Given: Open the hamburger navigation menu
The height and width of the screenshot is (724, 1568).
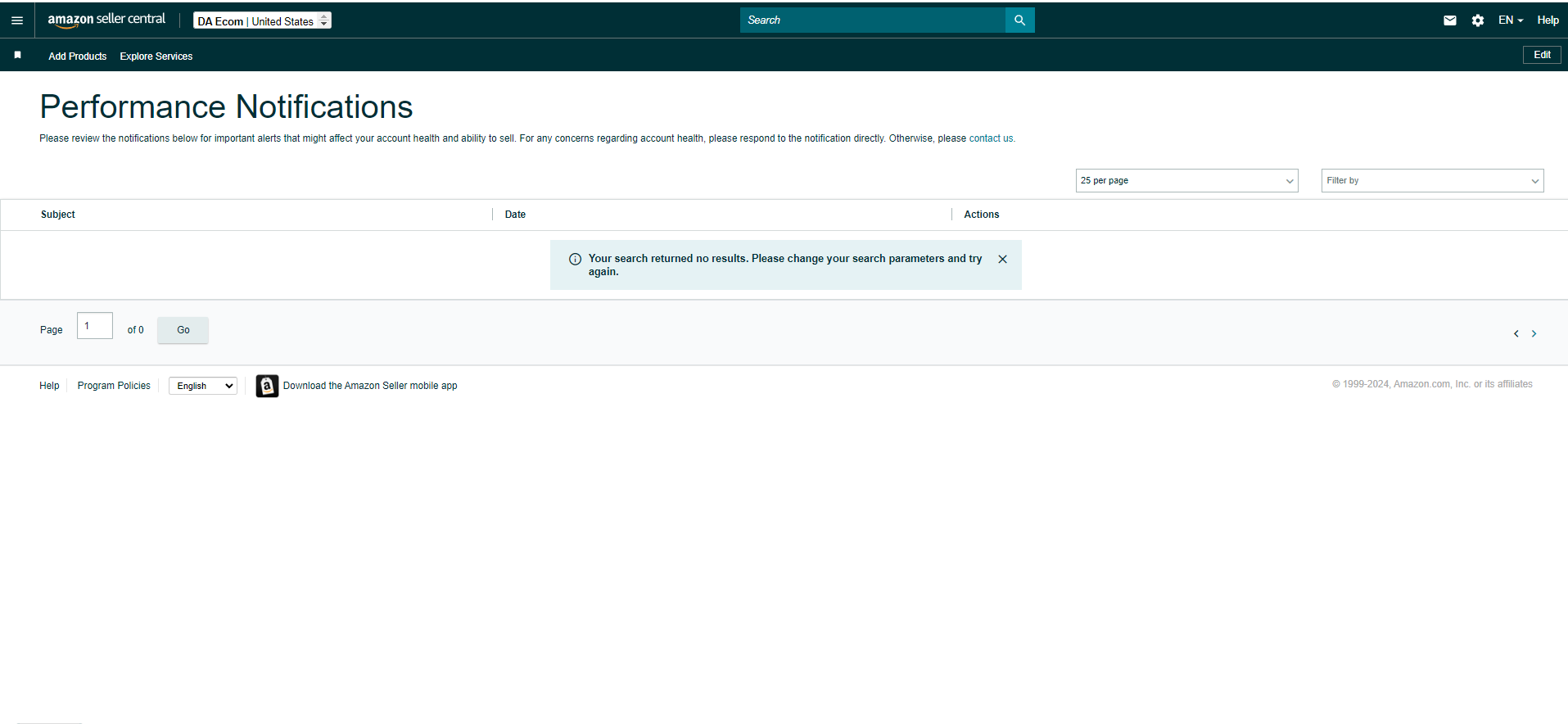Looking at the screenshot, I should click(17, 20).
